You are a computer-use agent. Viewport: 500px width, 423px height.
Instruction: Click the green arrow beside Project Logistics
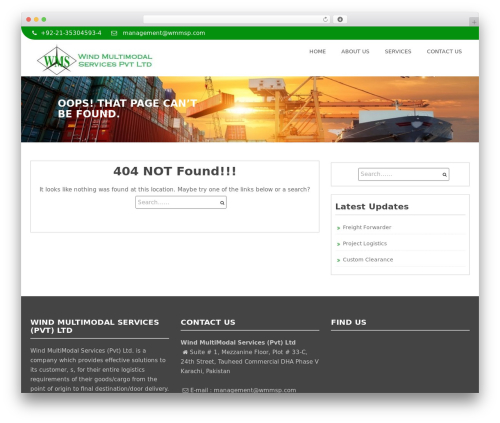point(338,244)
